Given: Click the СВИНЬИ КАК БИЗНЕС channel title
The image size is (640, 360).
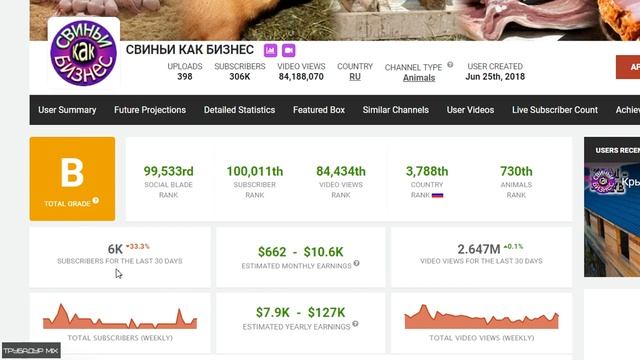Looking at the screenshot, I should point(189,50).
